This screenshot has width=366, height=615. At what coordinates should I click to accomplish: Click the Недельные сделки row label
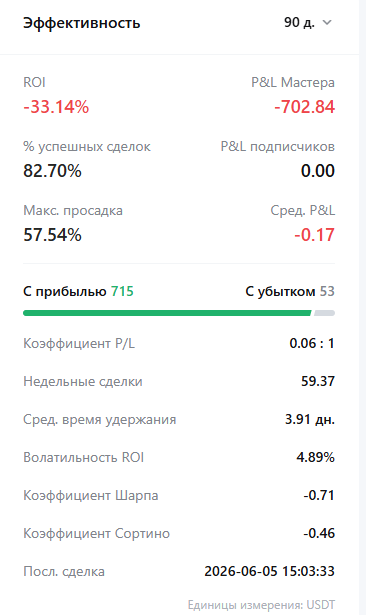(x=83, y=381)
